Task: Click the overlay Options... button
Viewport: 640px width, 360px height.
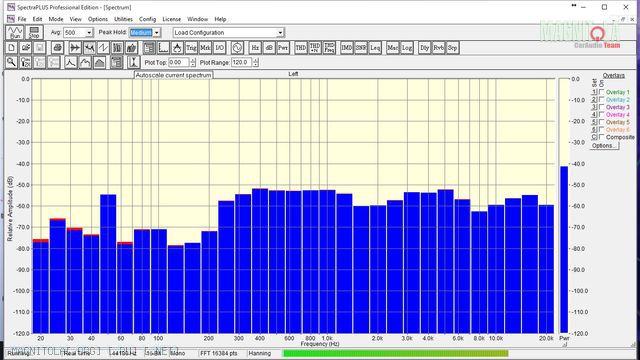Action: click(604, 146)
